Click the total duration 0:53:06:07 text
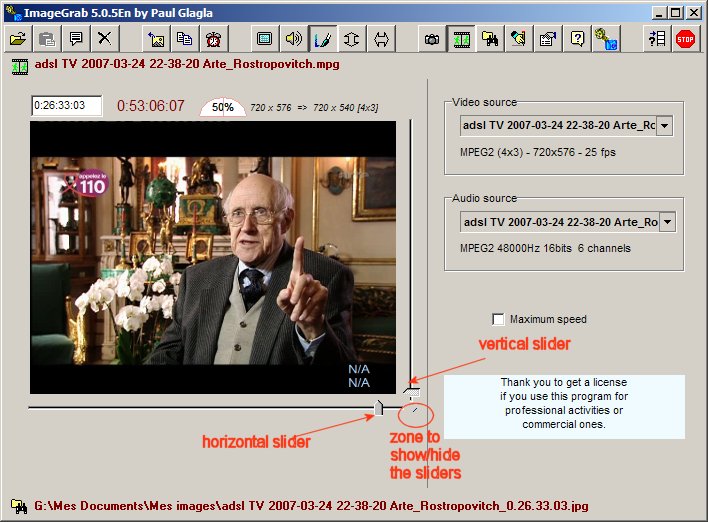This screenshot has width=708, height=522. (150, 106)
